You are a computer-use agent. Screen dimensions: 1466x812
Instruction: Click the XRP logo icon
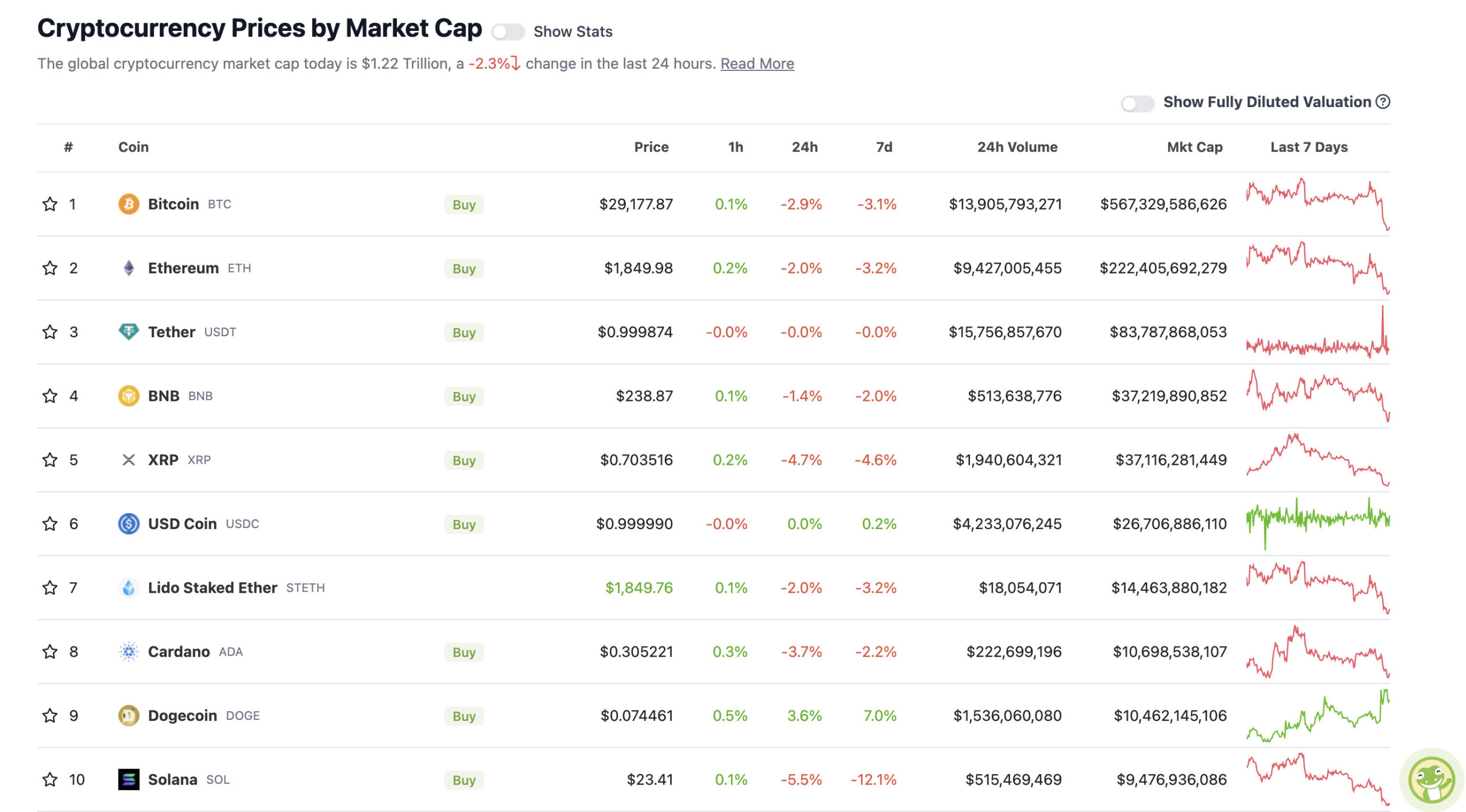tap(129, 460)
